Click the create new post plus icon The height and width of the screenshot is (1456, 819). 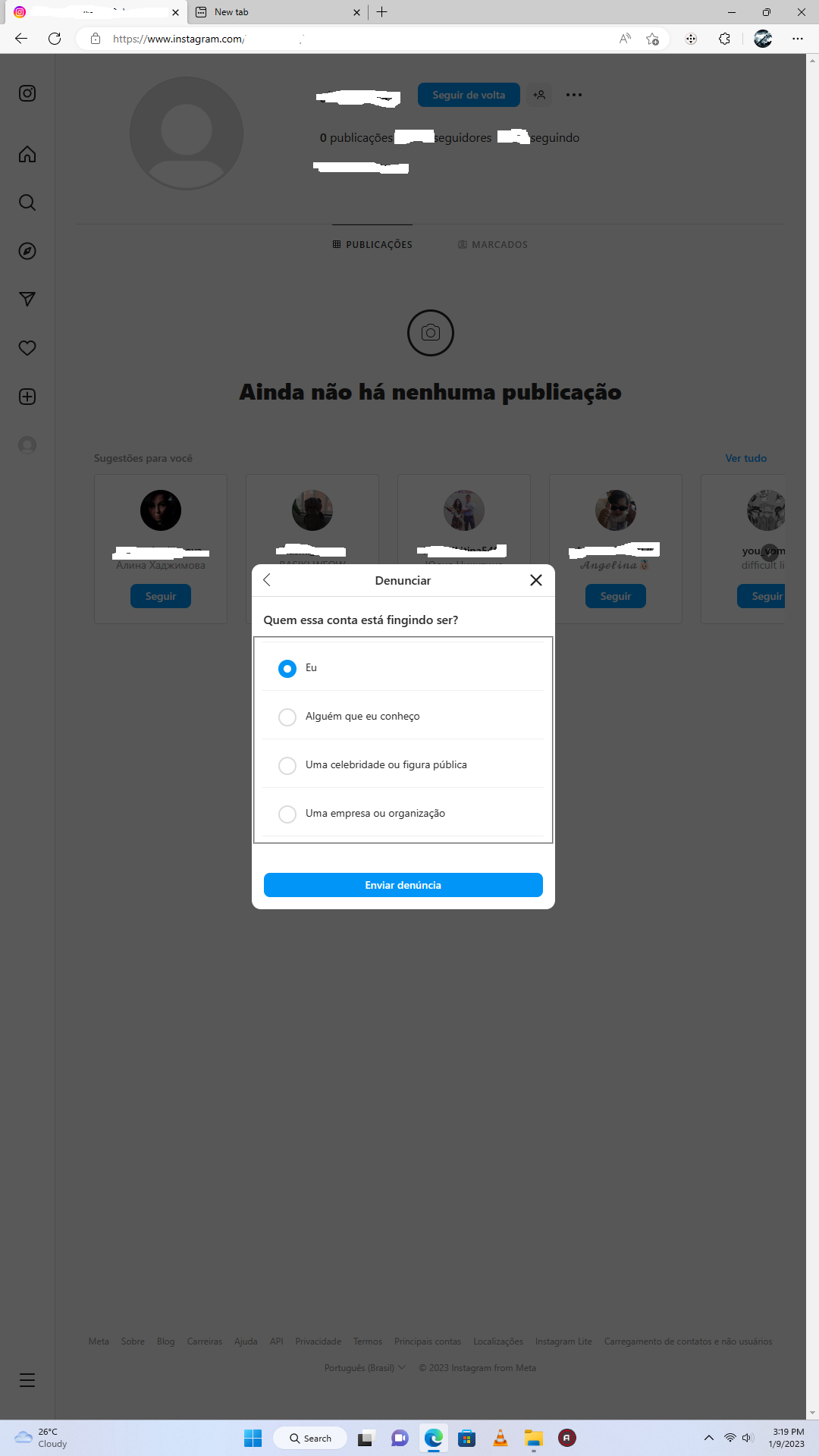pos(27,397)
